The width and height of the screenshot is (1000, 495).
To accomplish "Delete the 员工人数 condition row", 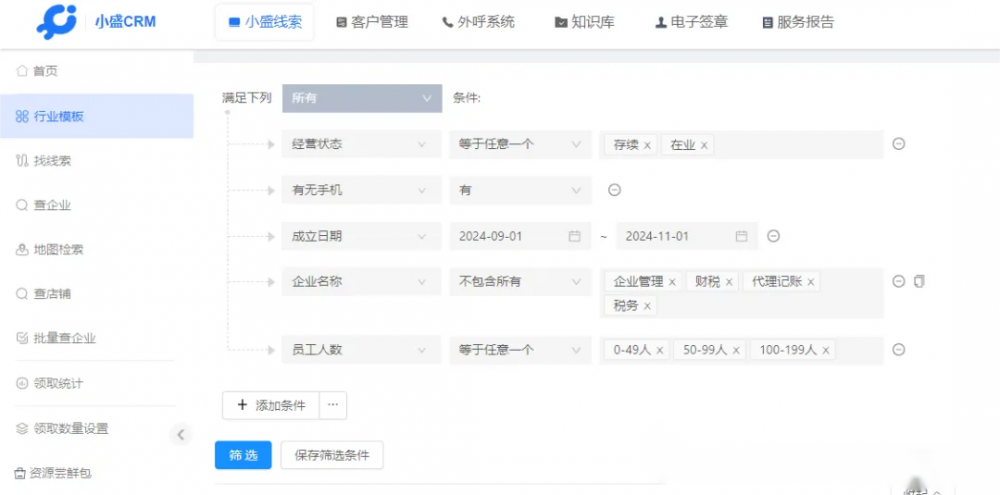I will (899, 350).
